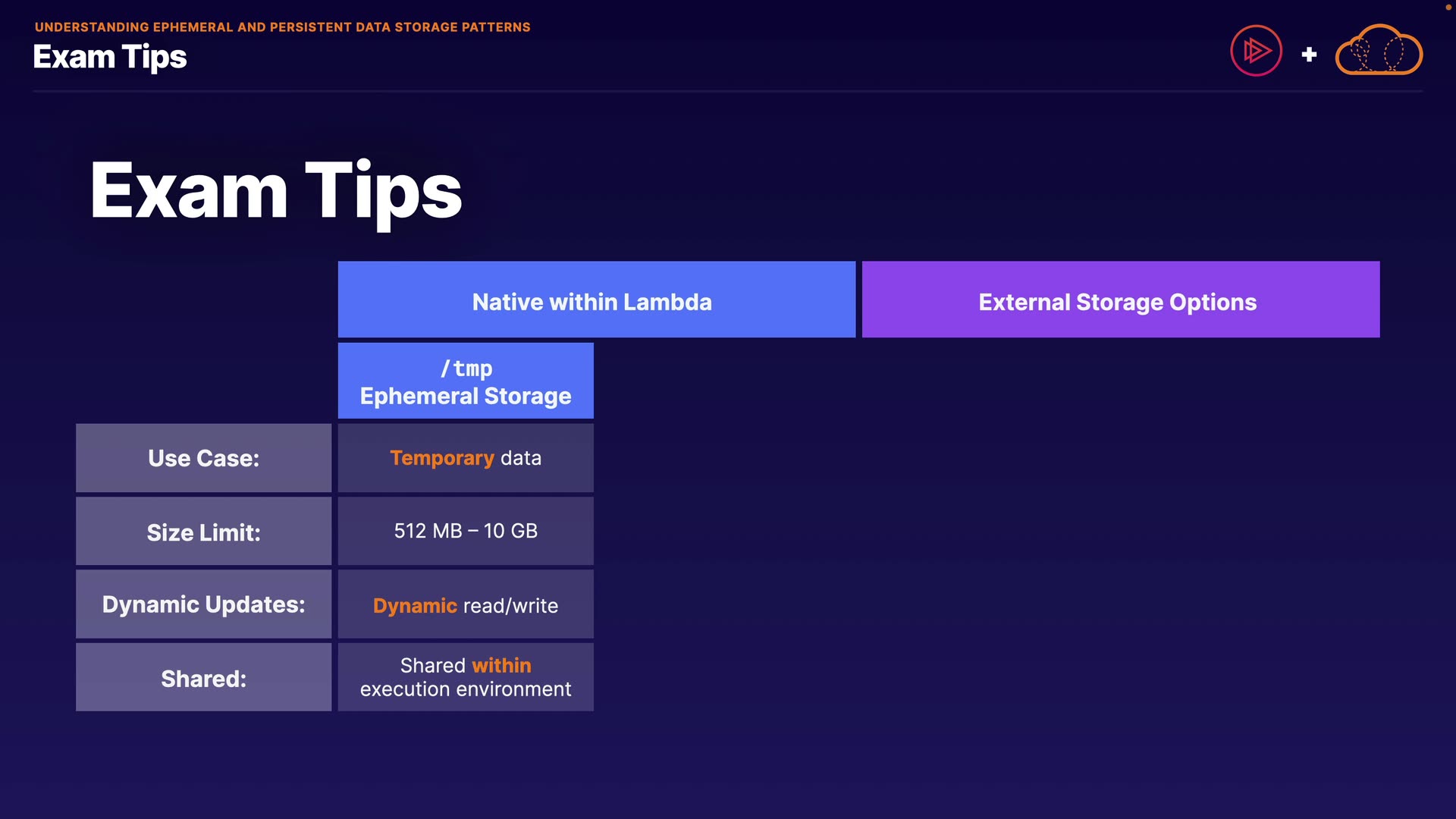Click the orange word Temporary
1456x819 pixels.
tap(441, 458)
